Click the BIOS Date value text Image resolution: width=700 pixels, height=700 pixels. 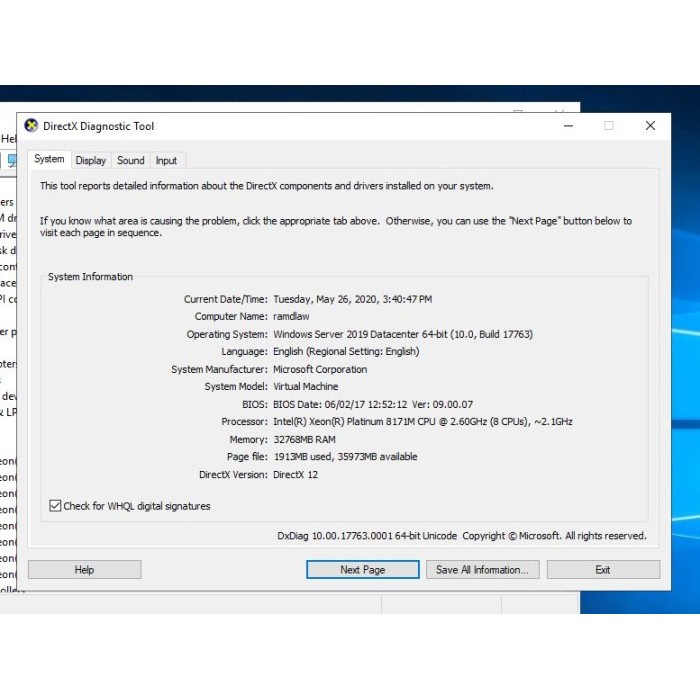[373, 404]
